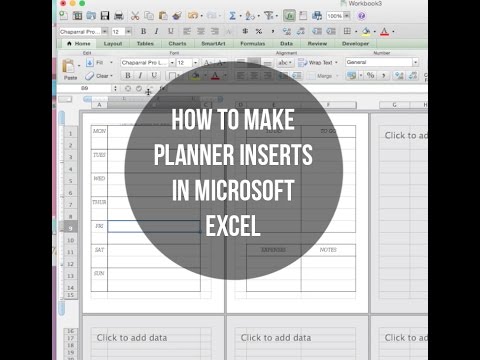Click Decrease Indent in the formatting toolbar

317,31
